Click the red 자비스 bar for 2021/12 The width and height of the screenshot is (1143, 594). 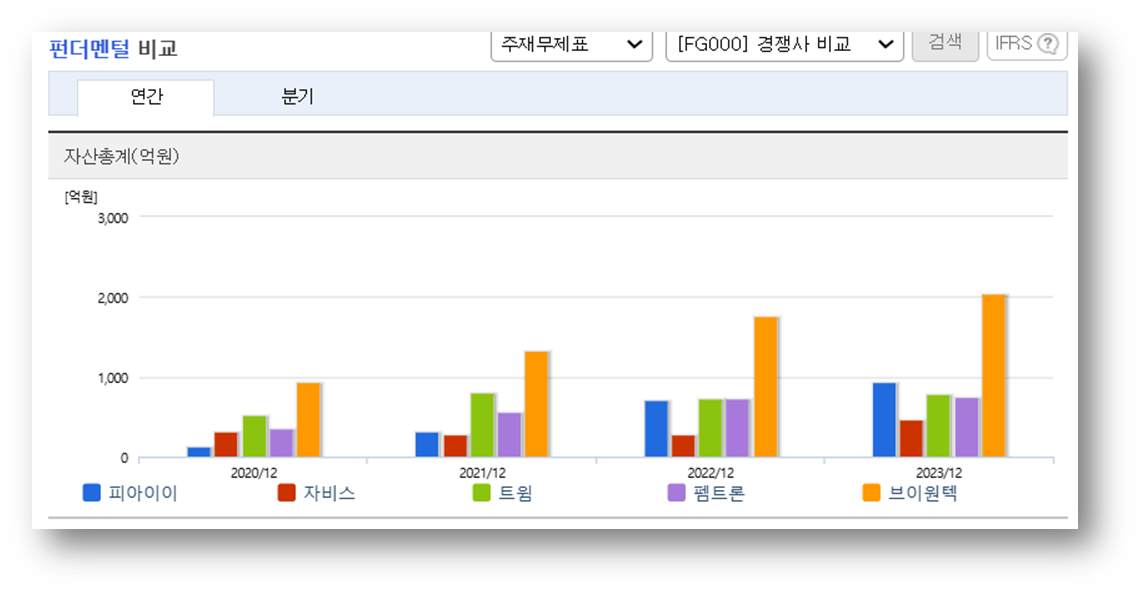(x=456, y=447)
